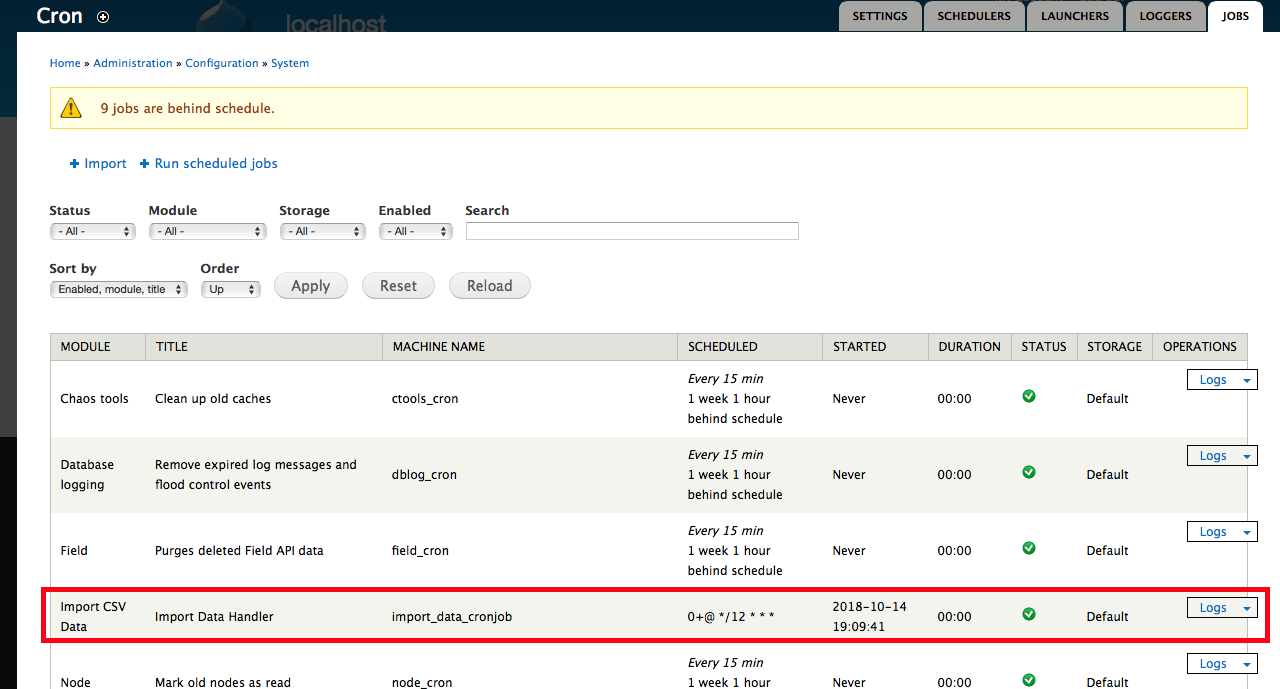Switch to the SCHEDULERS tab
This screenshot has width=1280, height=689.
(973, 15)
